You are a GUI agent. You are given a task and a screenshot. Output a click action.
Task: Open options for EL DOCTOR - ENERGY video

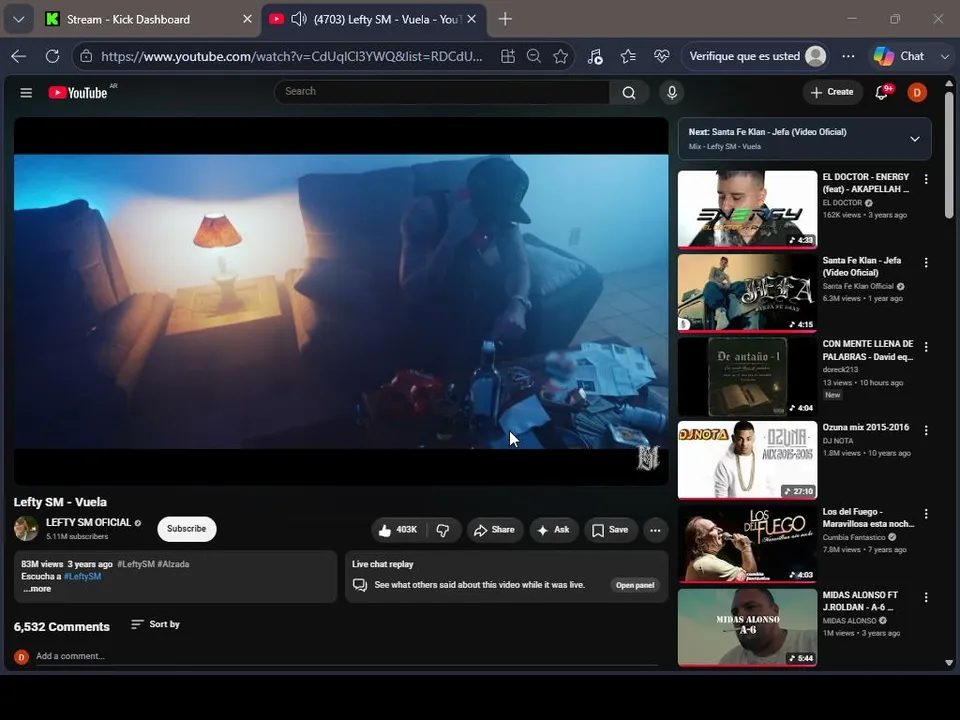pos(926,179)
